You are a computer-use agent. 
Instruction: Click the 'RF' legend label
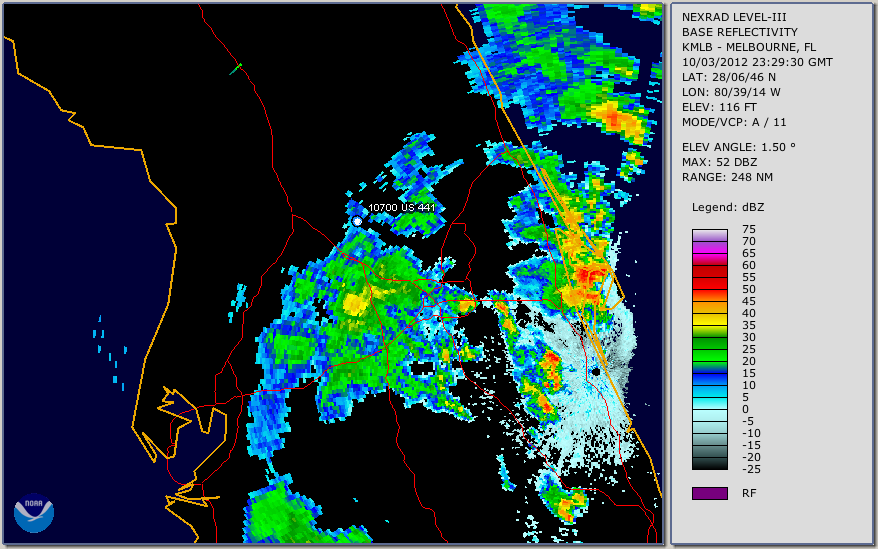pyautogui.click(x=749, y=493)
